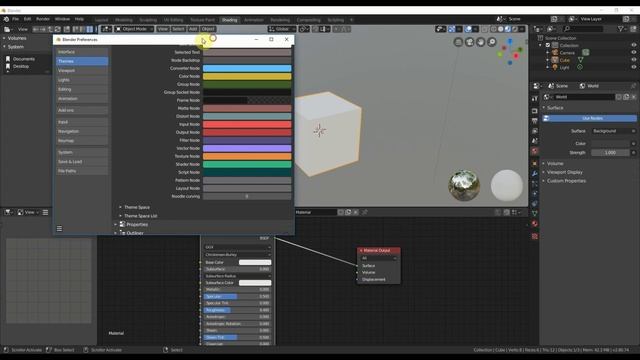640x360 pixels.
Task: Open the Object Constraints properties tab
Action: click(x=535, y=204)
